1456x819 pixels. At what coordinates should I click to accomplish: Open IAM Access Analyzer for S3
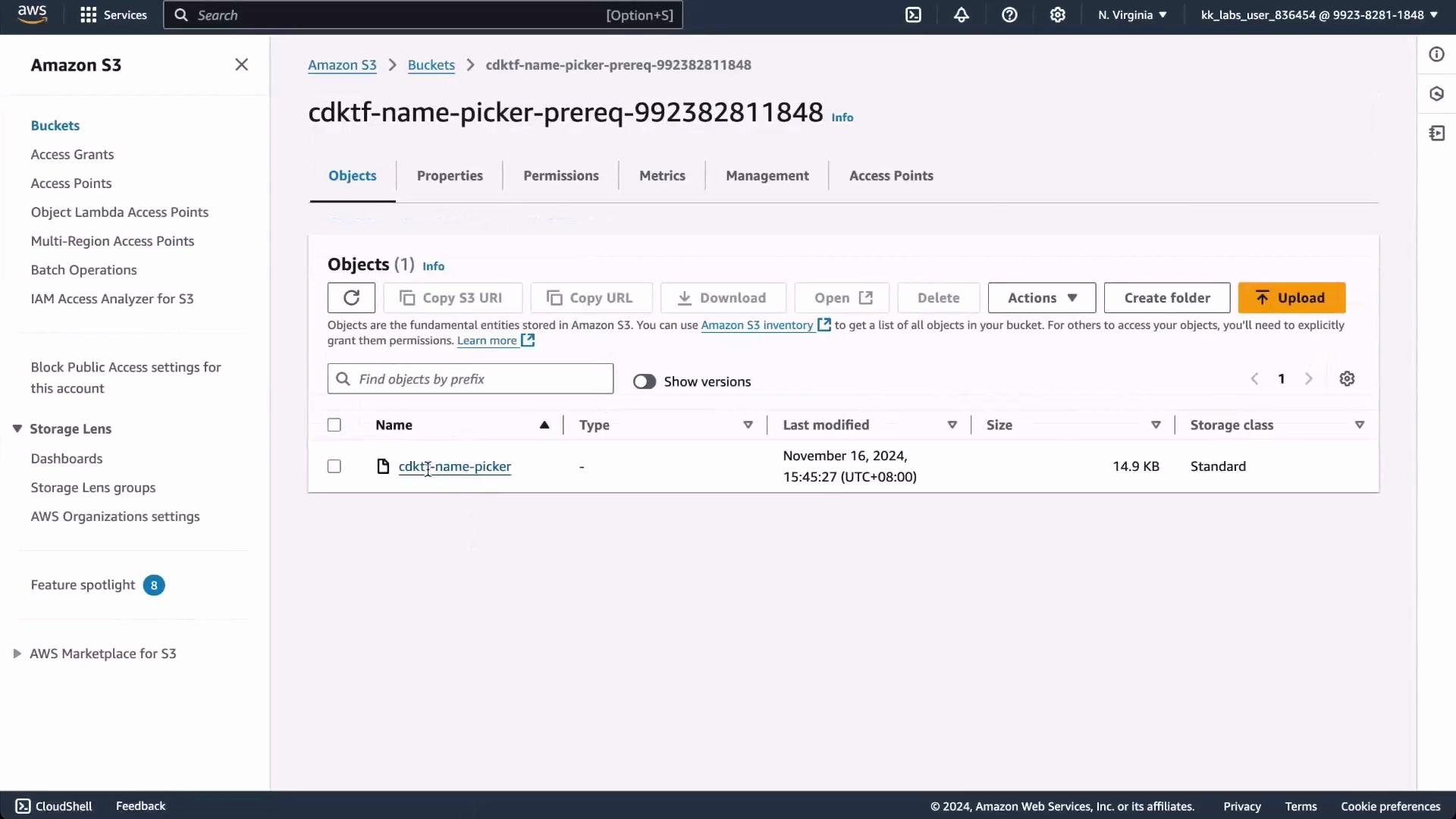point(112,299)
